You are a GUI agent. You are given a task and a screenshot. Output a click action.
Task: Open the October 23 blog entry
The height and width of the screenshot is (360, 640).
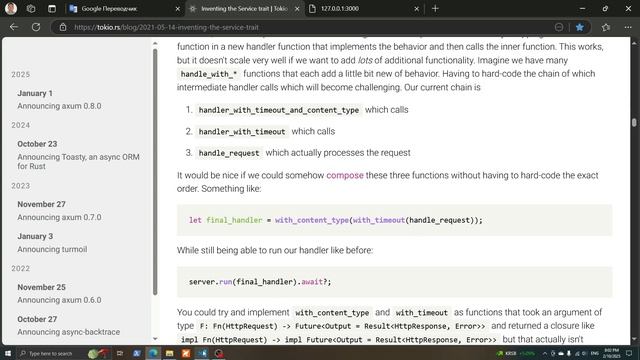pyautogui.click(x=37, y=144)
